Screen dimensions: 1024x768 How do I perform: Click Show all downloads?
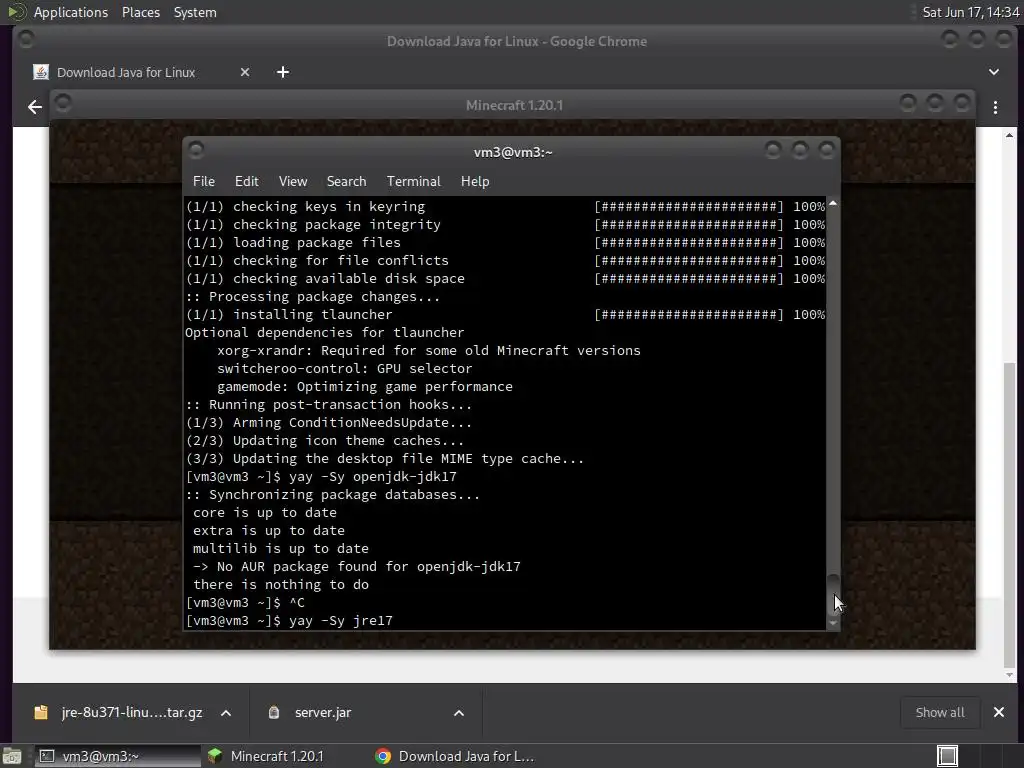tap(940, 712)
